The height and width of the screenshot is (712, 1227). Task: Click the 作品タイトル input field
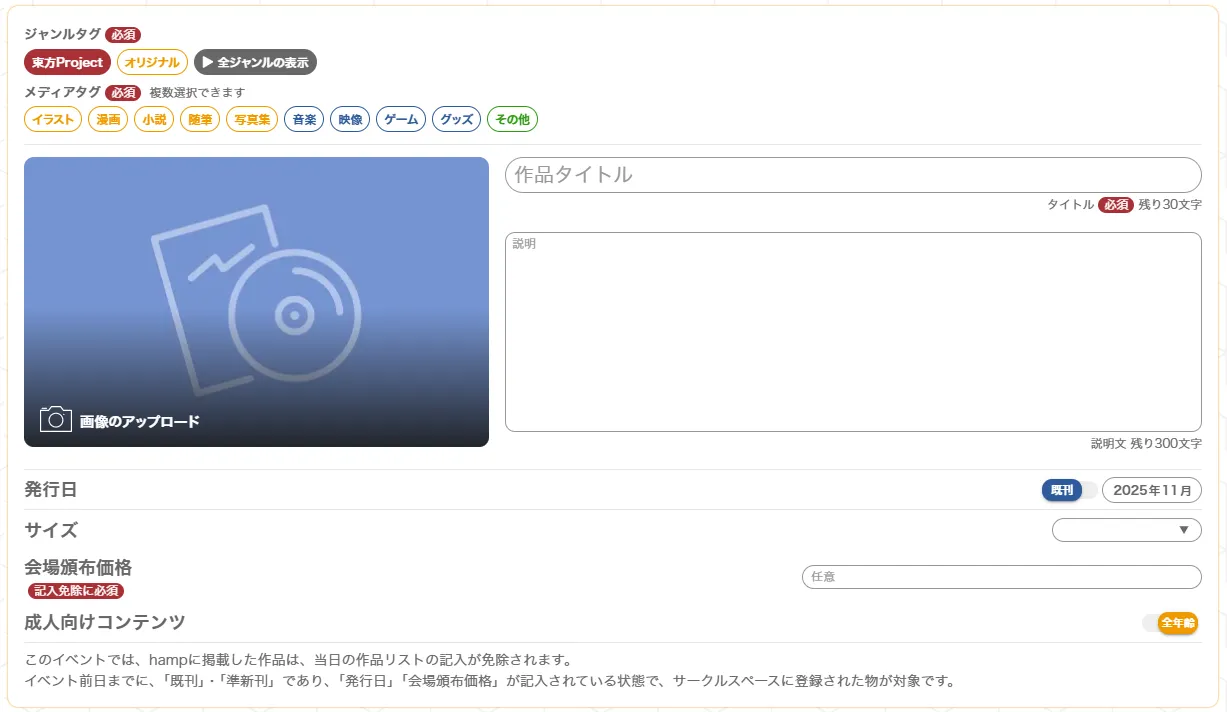click(852, 175)
